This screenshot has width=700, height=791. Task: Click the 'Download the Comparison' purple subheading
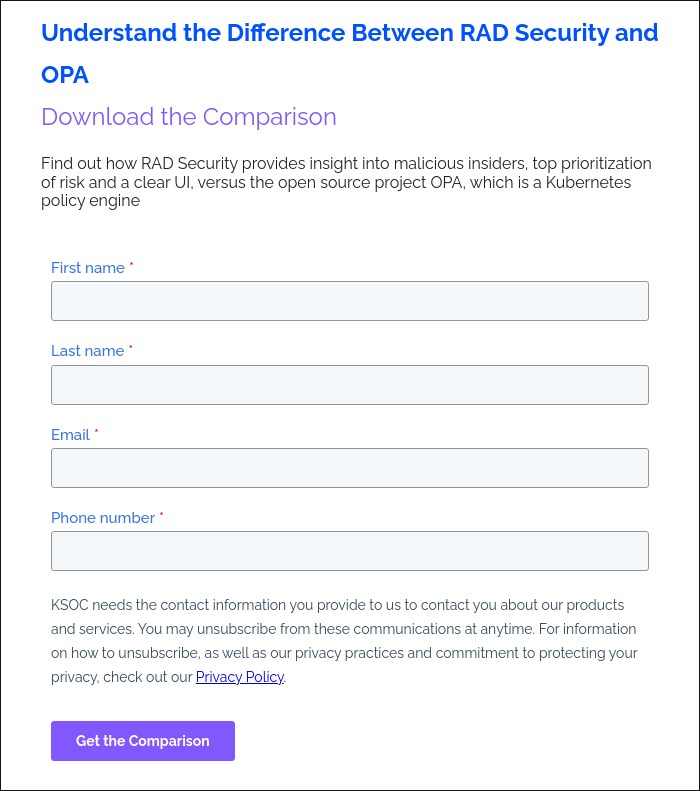tap(189, 117)
